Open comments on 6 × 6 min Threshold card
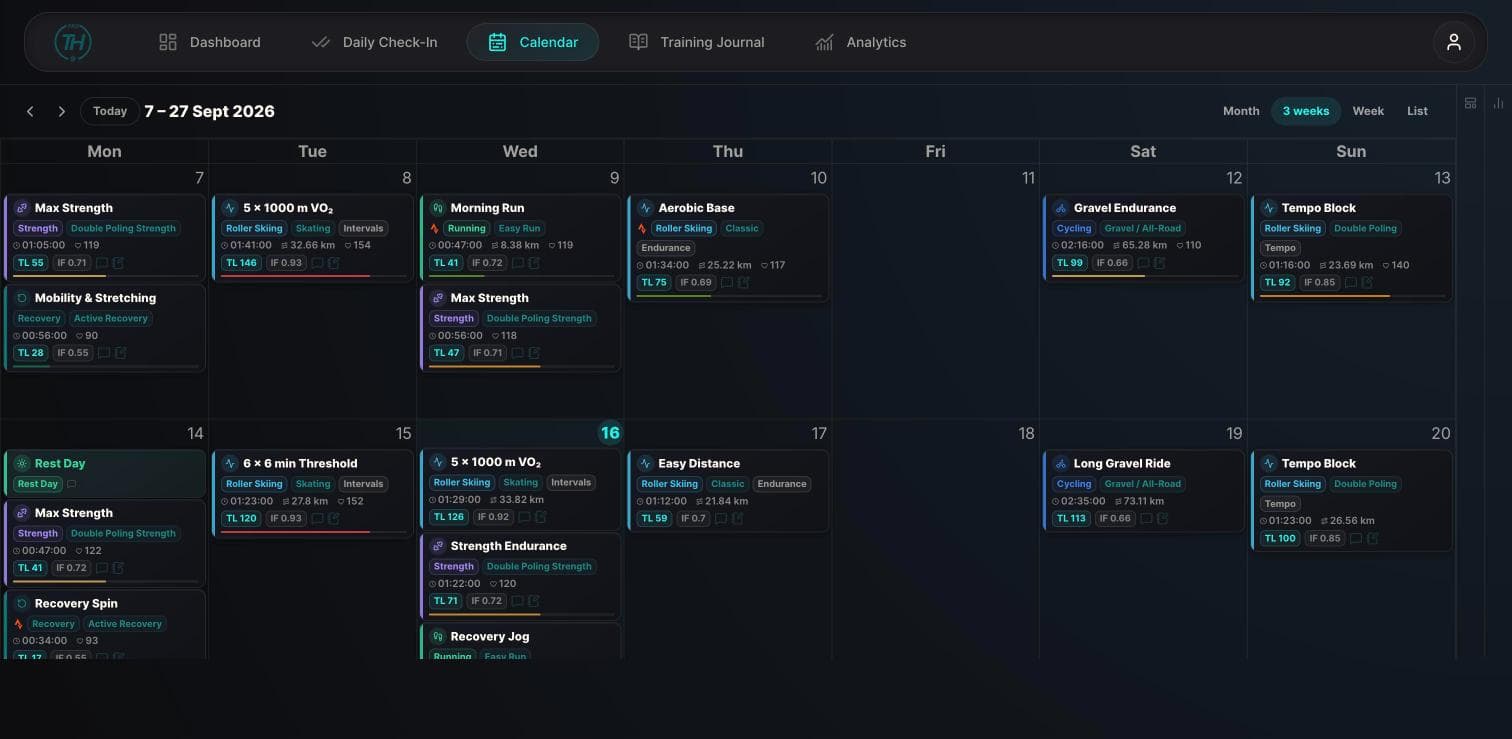The width and height of the screenshot is (1512, 739). (x=317, y=518)
